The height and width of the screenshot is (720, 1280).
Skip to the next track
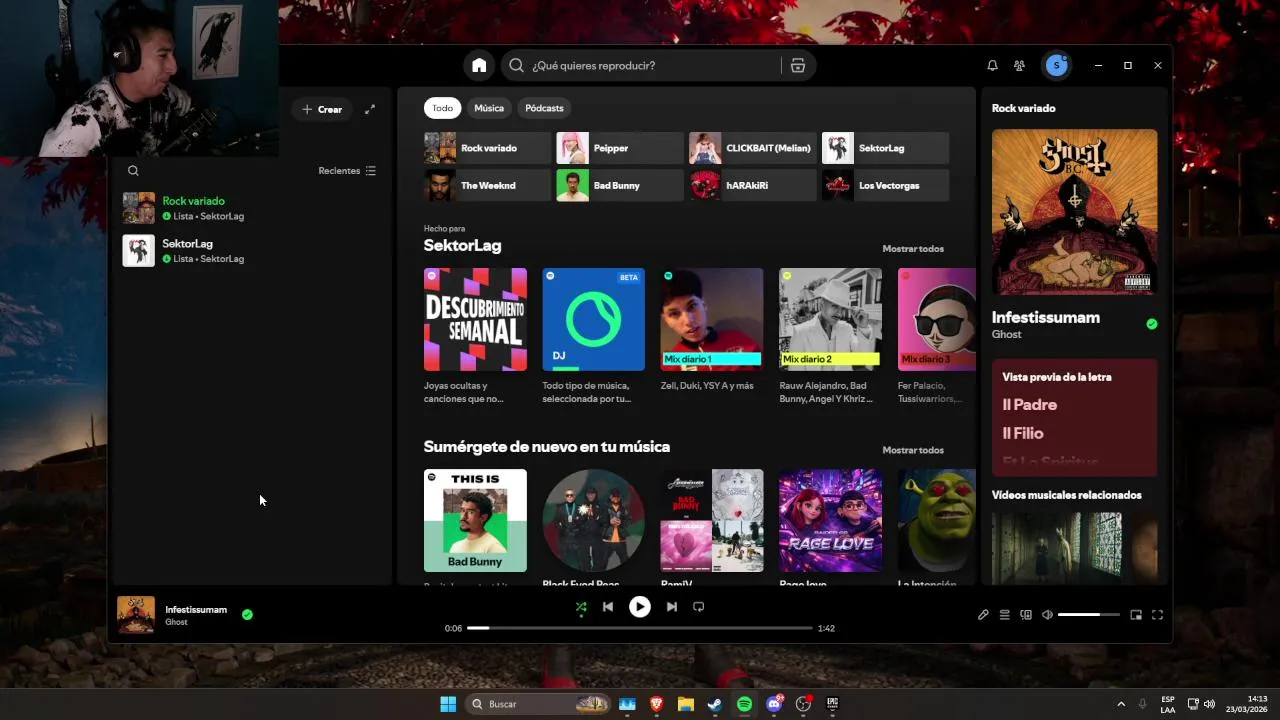pos(672,606)
